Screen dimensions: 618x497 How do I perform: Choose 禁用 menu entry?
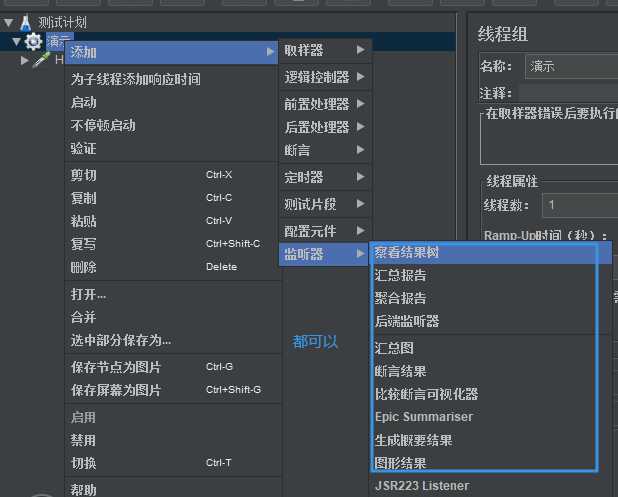click(x=173, y=440)
